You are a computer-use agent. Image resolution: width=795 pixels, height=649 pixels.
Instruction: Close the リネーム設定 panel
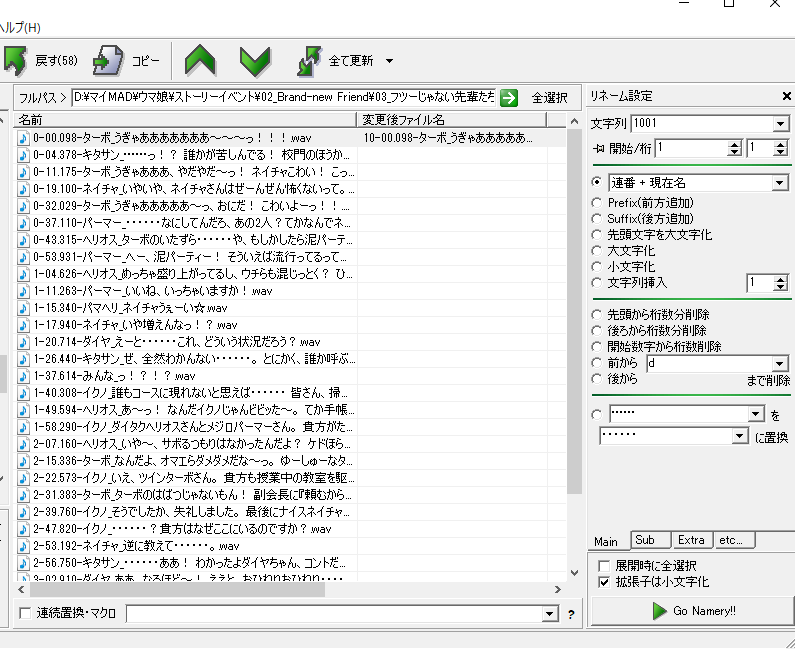coord(786,96)
